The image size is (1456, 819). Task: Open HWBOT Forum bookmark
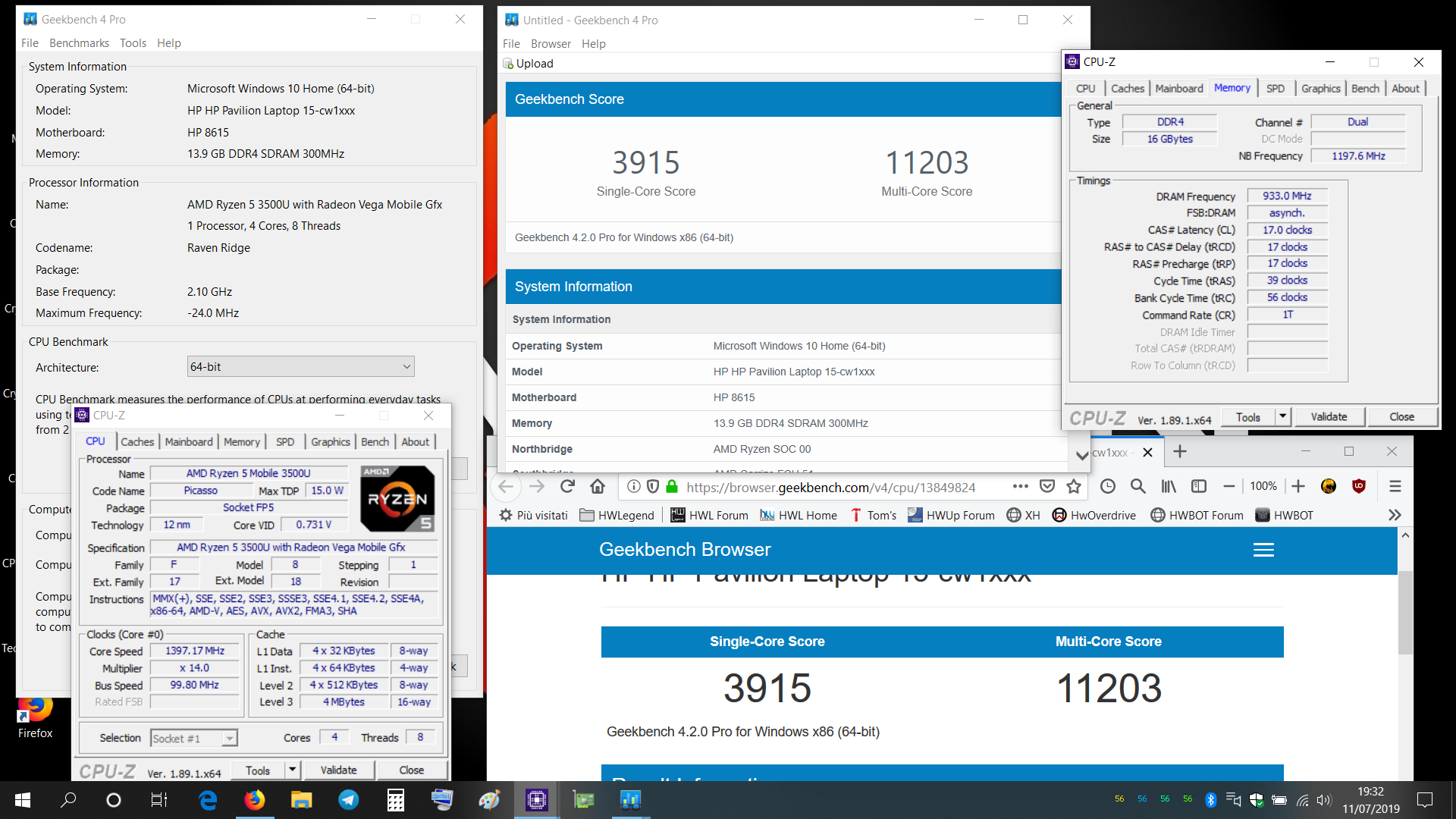pyautogui.click(x=1197, y=515)
